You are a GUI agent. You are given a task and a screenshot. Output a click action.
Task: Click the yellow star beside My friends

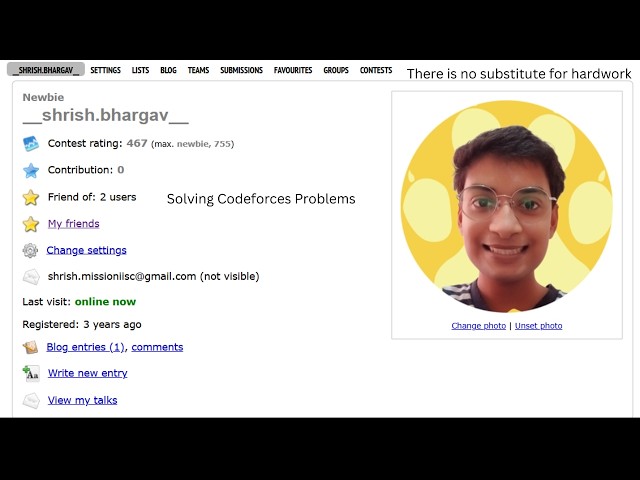click(31, 224)
